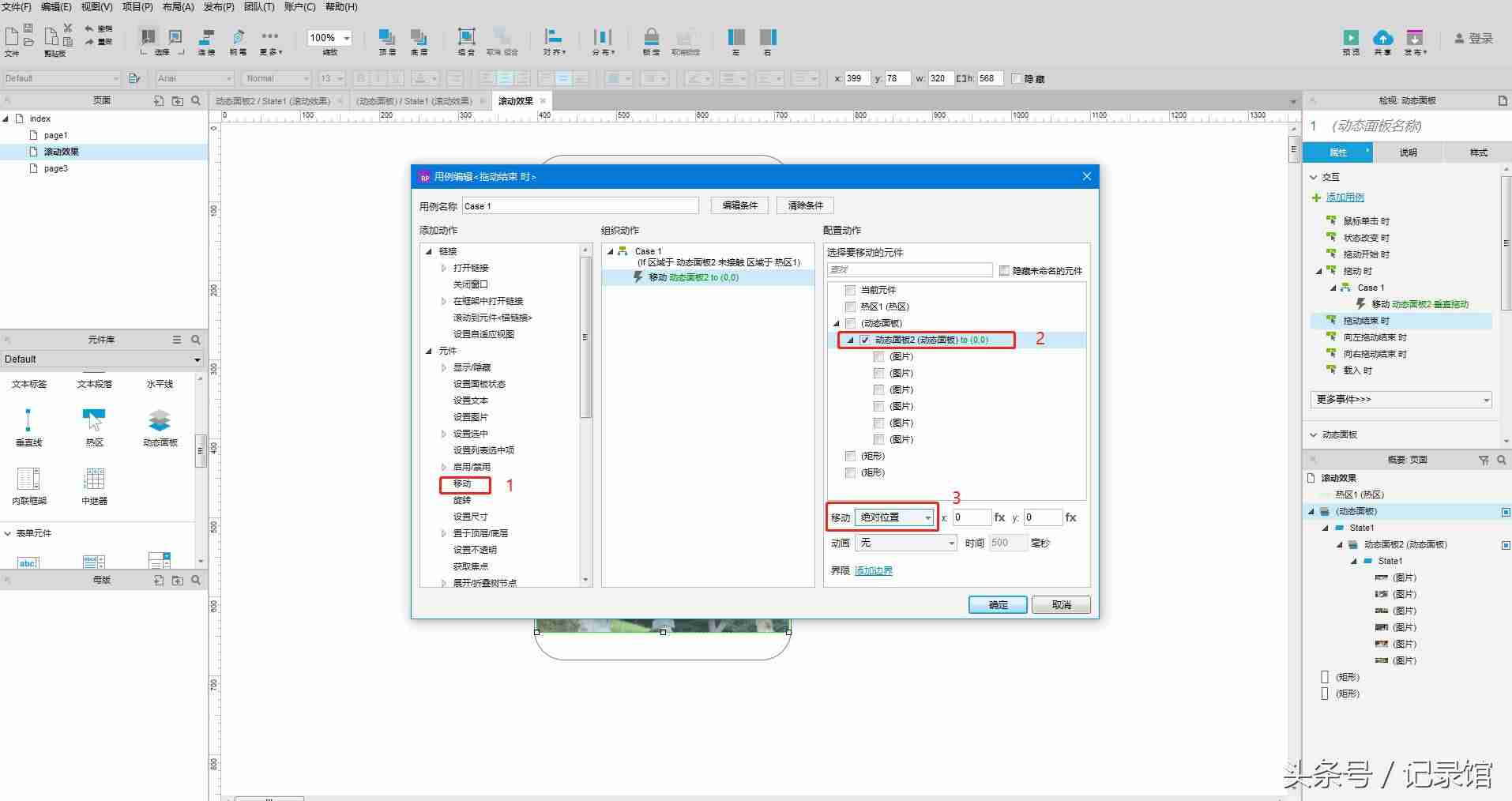Click the 右 right panel toggle icon
1512x801 pixels.
(x=767, y=37)
